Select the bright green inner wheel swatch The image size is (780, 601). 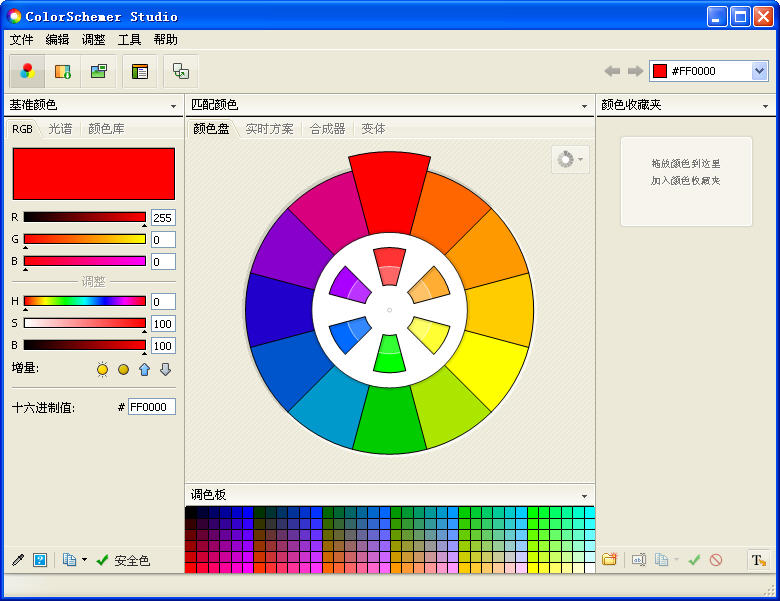pos(390,354)
